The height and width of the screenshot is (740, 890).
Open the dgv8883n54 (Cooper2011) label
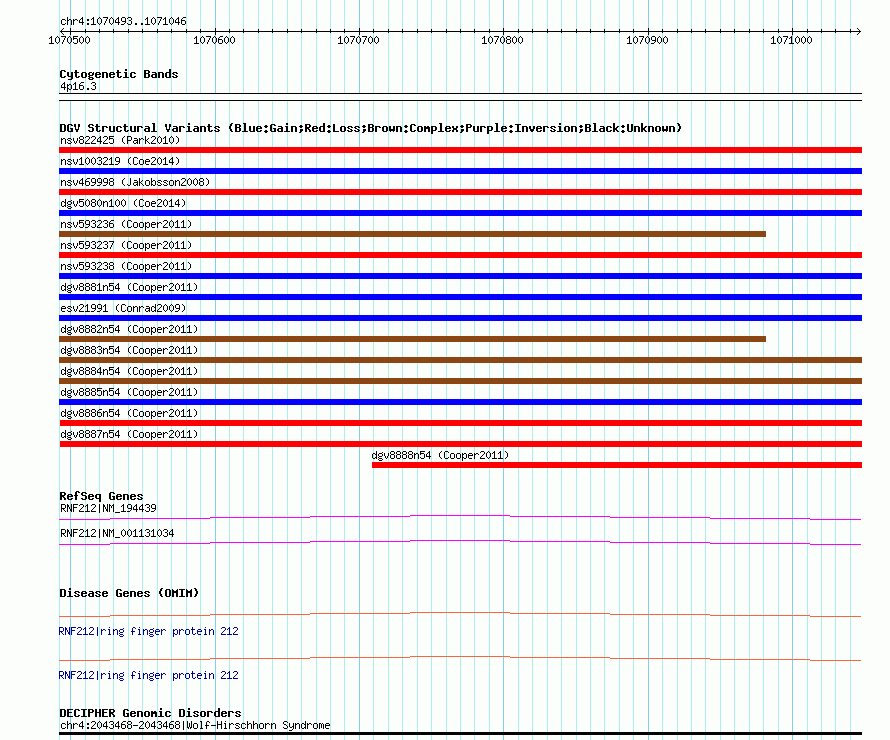point(129,350)
